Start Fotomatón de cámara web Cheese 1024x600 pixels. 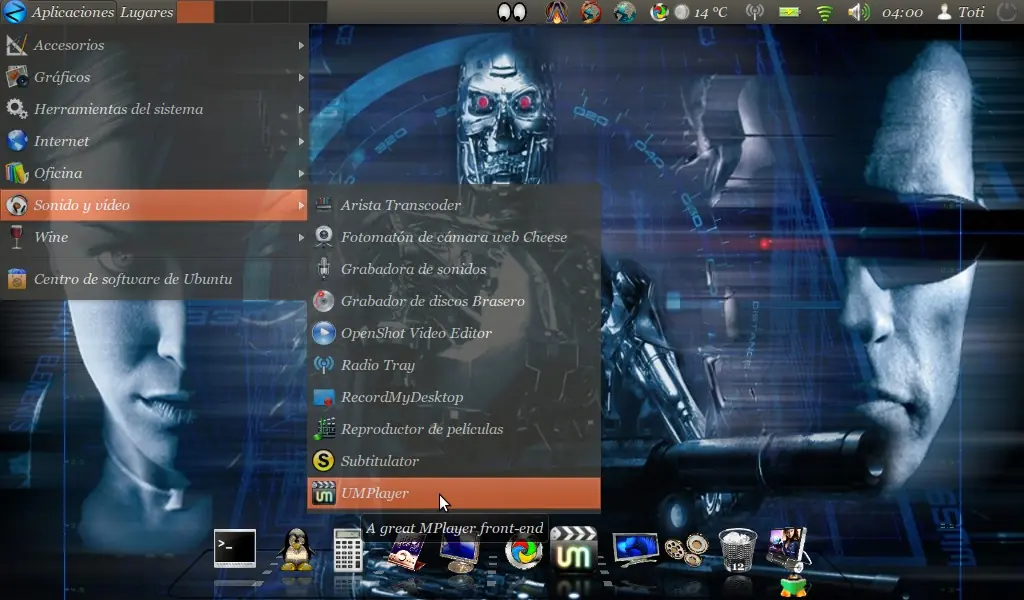point(453,237)
